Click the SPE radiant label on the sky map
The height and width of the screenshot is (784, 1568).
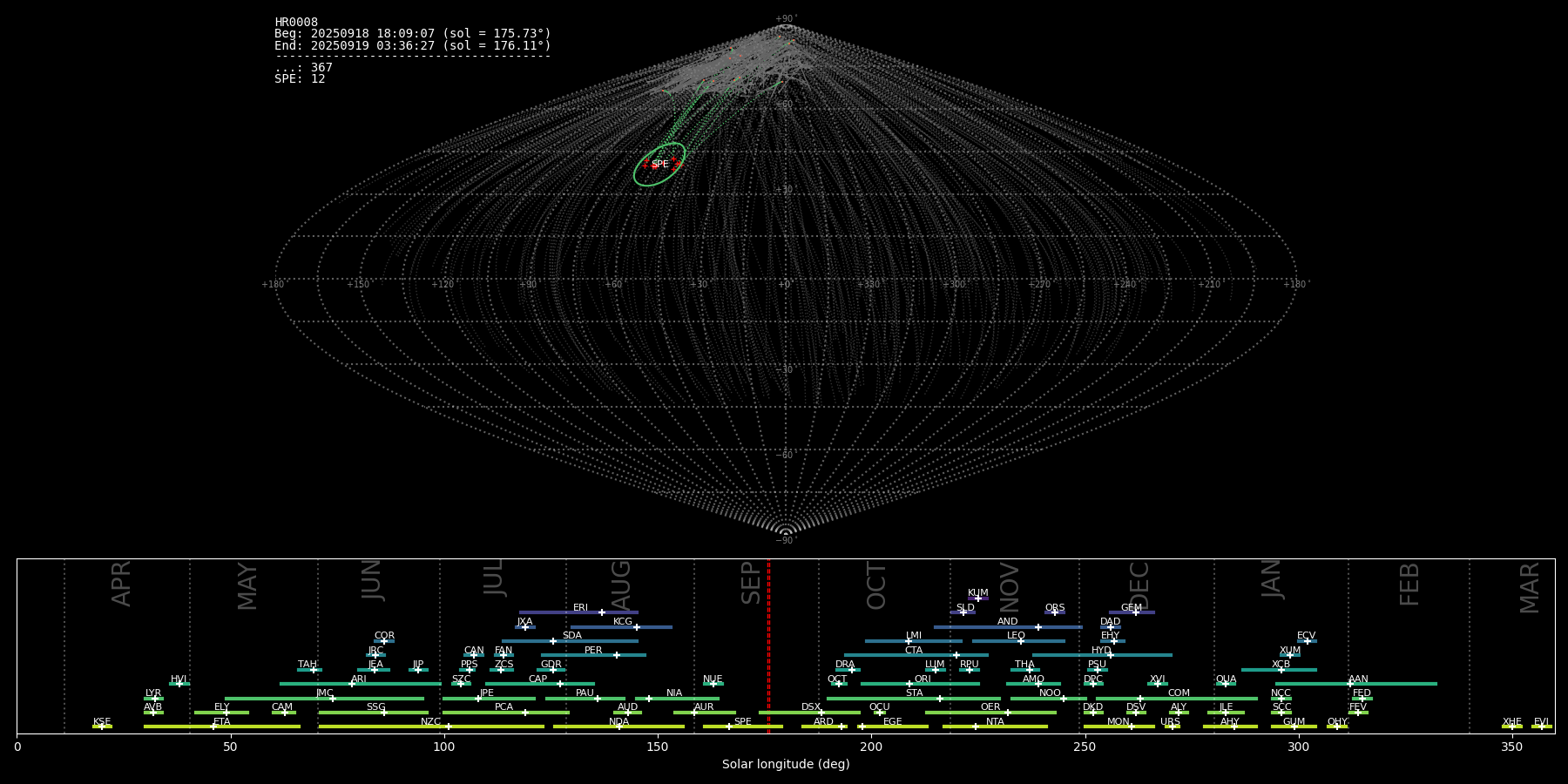660,165
